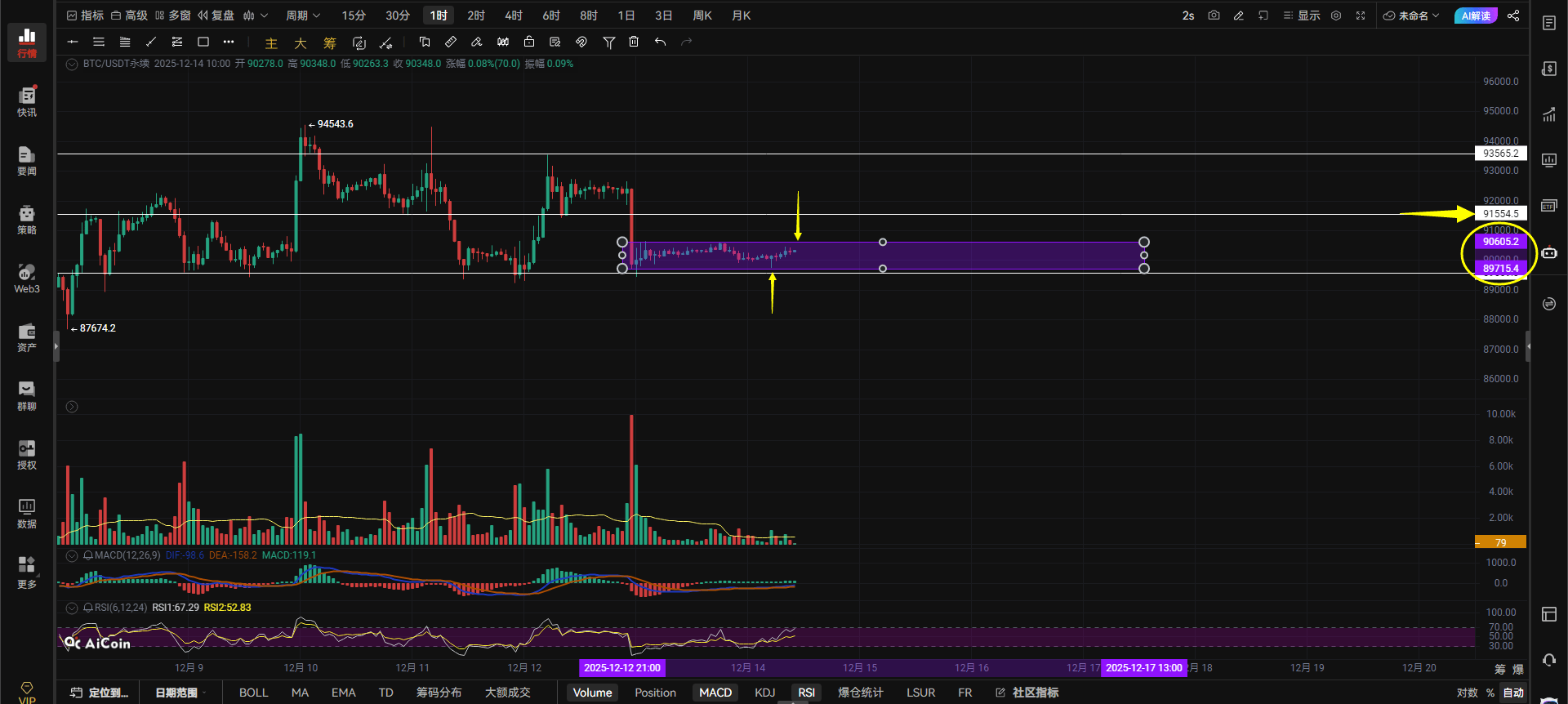This screenshot has width=1568, height=704.
Task: Expand the candlestick chart type dropdown
Action: (x=255, y=16)
